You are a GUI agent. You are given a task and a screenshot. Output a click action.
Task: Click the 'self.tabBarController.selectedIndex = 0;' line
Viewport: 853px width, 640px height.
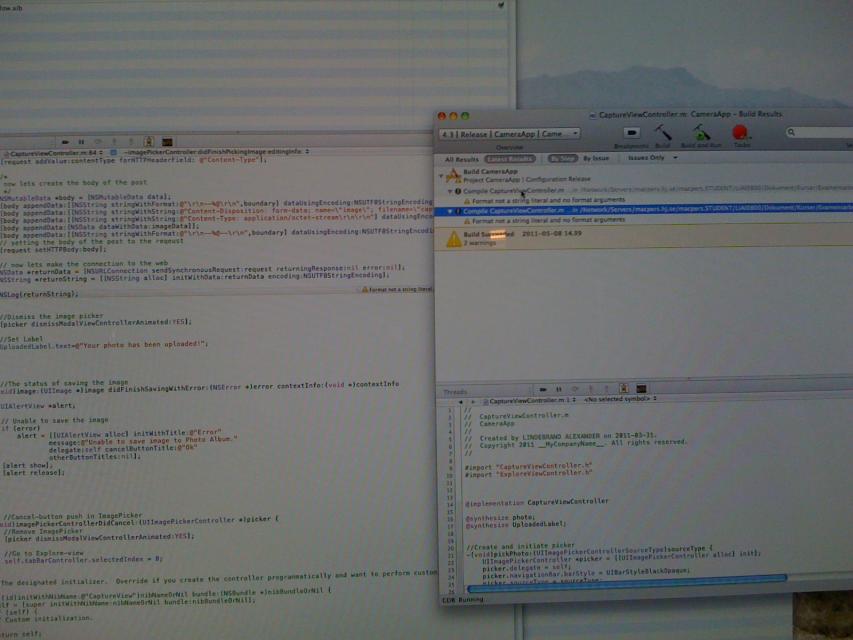coord(83,559)
